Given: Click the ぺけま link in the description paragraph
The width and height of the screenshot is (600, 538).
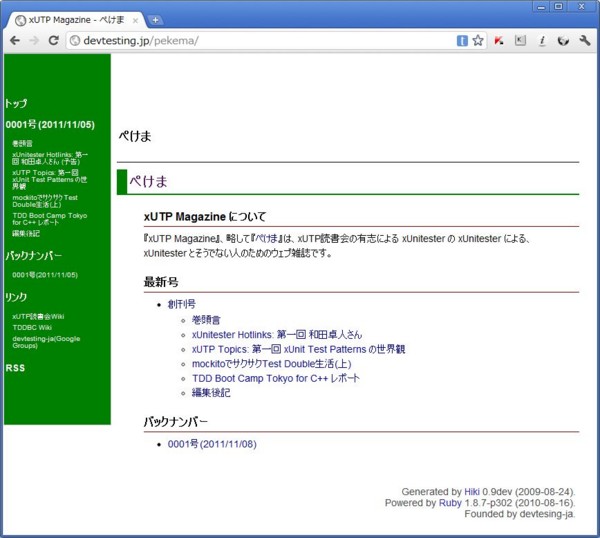Looking at the screenshot, I should pyautogui.click(x=266, y=239).
